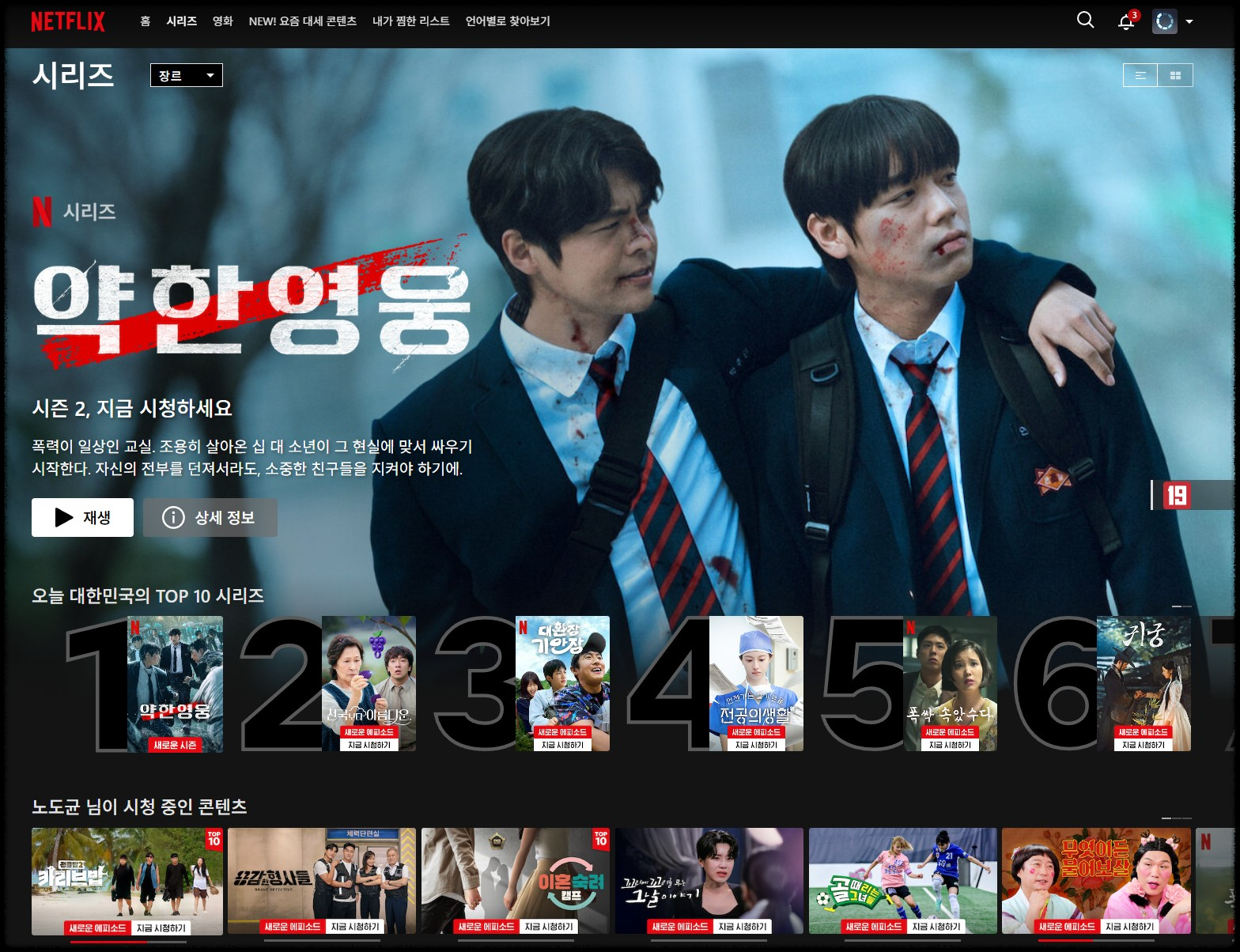Expand the profile menu caret arrow

click(1189, 21)
